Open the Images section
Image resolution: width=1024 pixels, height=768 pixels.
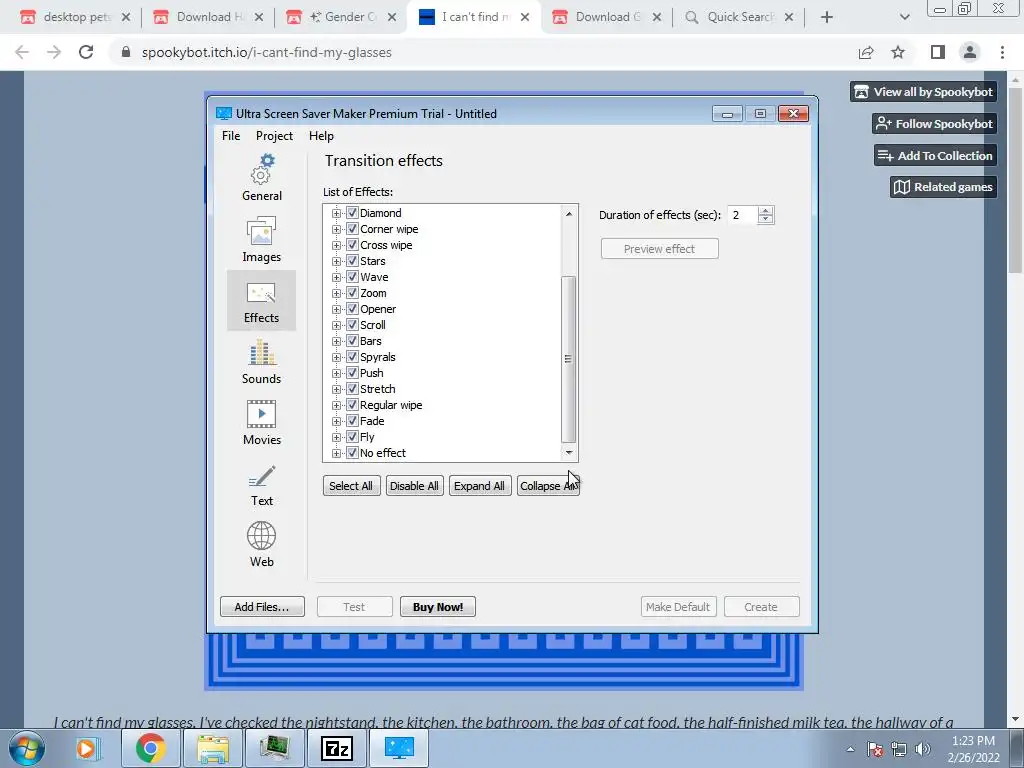pyautogui.click(x=261, y=239)
